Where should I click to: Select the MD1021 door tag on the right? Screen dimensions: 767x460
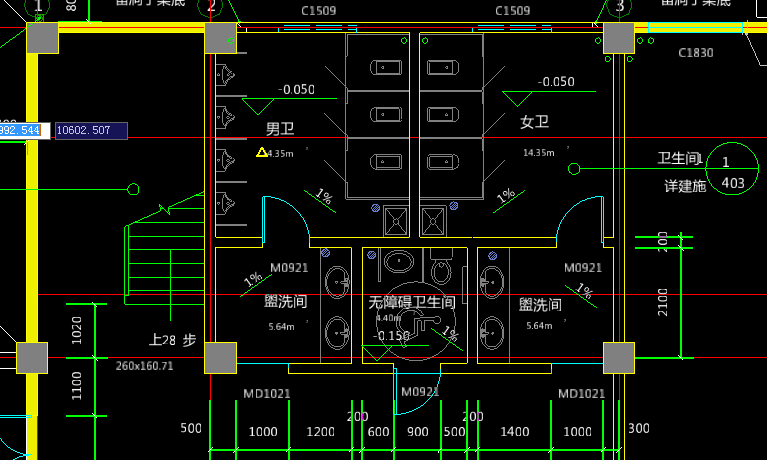coord(582,393)
